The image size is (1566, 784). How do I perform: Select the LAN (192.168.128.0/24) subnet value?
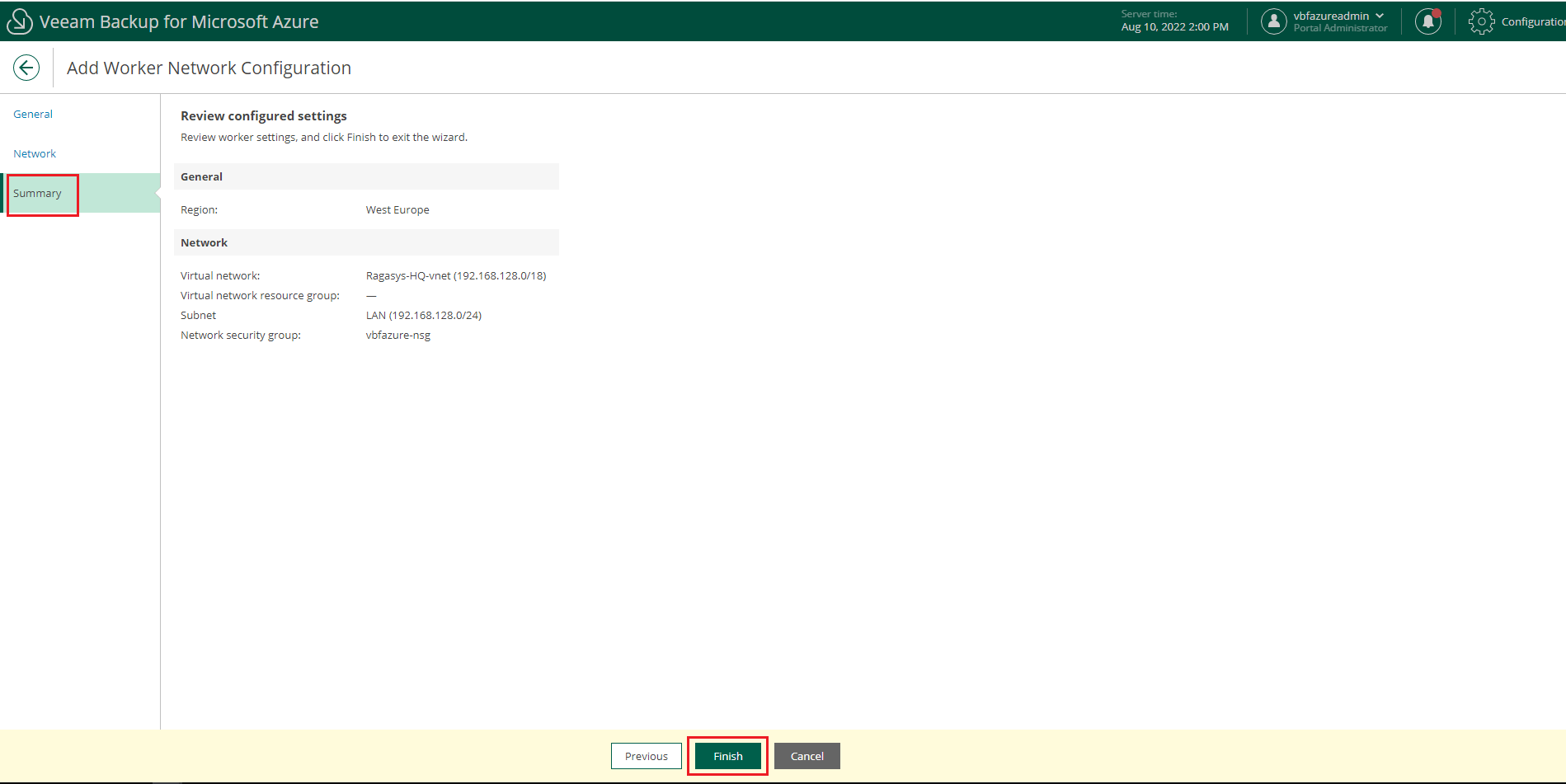pyautogui.click(x=424, y=315)
